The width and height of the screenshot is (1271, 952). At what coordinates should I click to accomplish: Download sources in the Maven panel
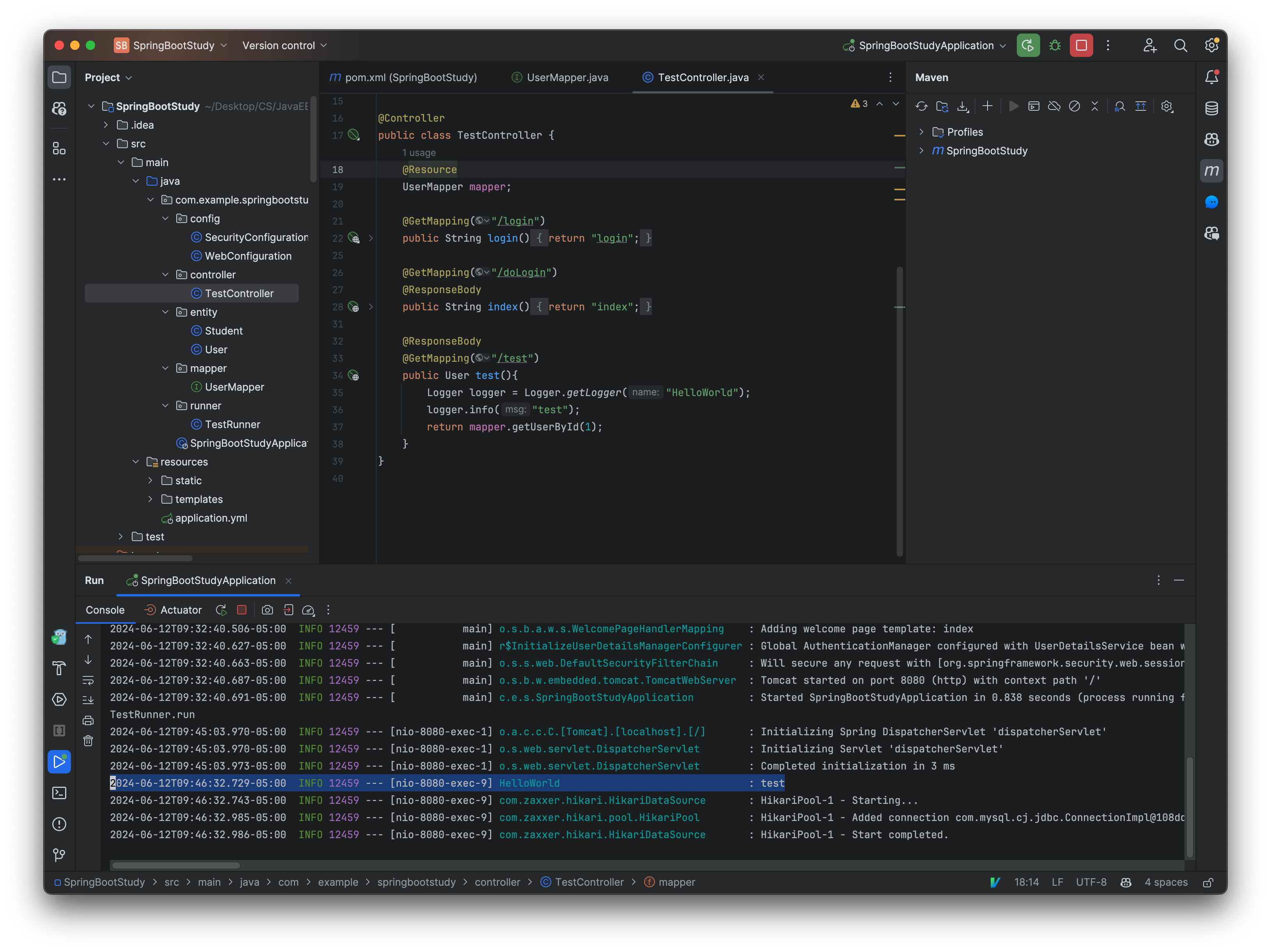coord(963,106)
